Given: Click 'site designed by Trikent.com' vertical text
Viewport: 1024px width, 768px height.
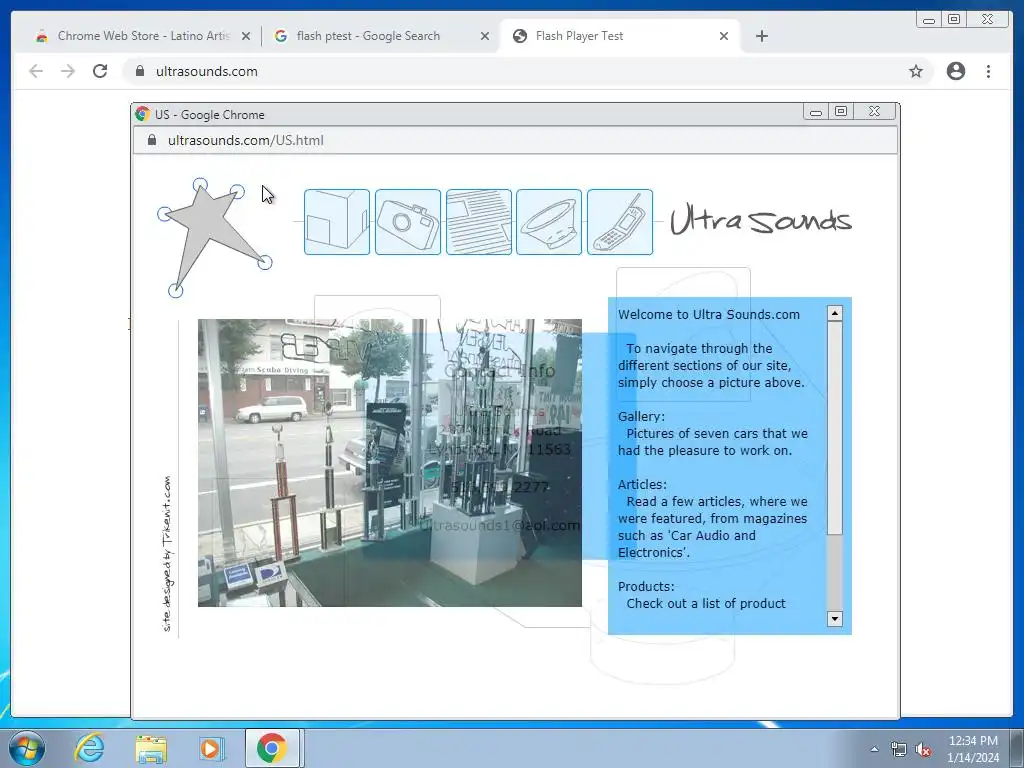Looking at the screenshot, I should (x=167, y=554).
